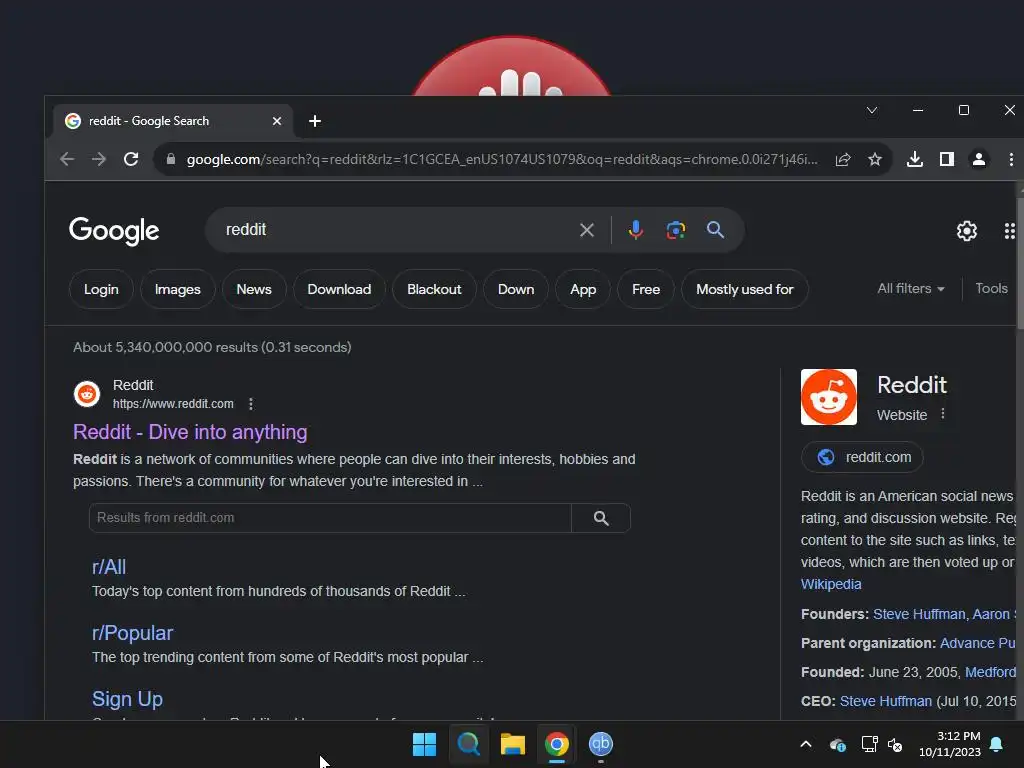Viewport: 1024px width, 768px height.
Task: Click in the Google search box containing reddit
Action: (398, 230)
